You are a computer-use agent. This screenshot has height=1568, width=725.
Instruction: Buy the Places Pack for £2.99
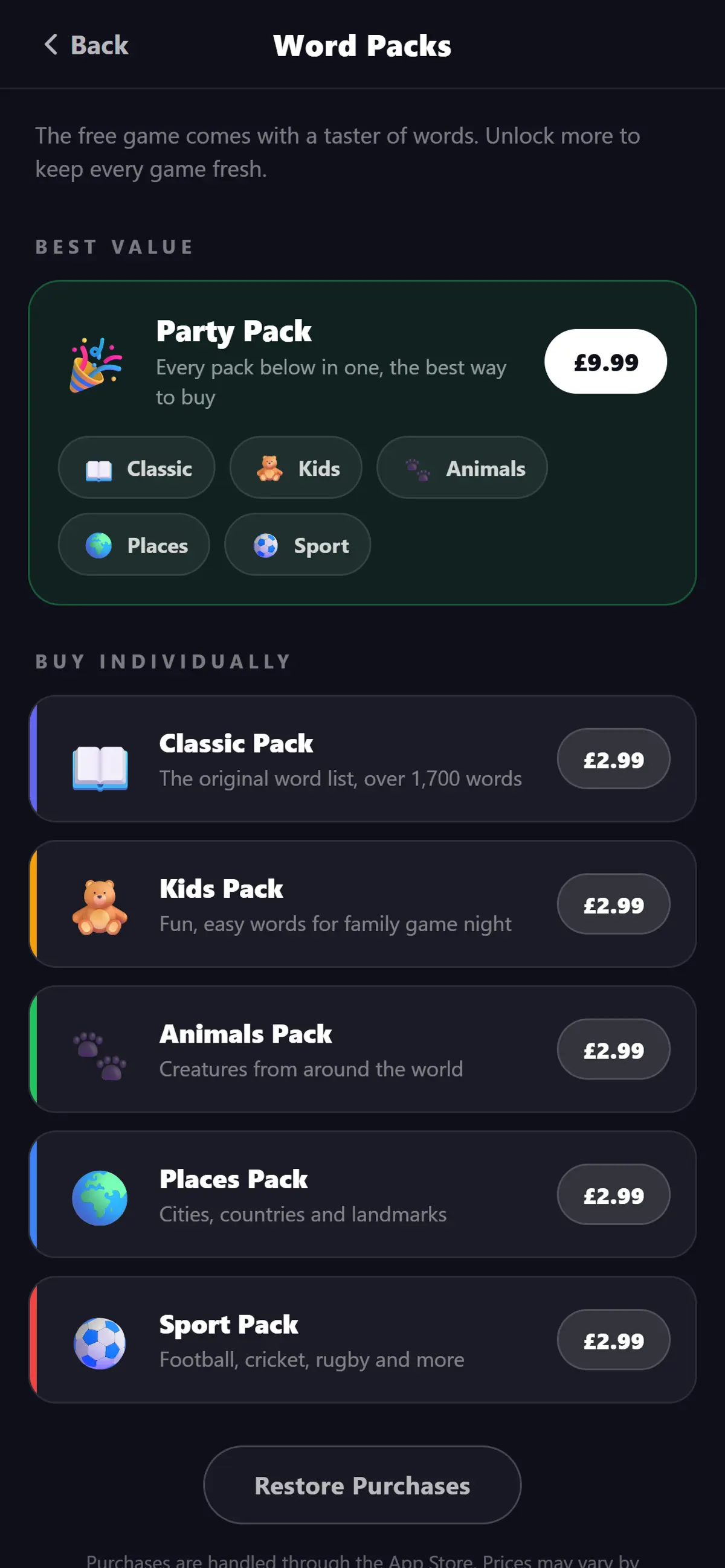click(613, 1195)
